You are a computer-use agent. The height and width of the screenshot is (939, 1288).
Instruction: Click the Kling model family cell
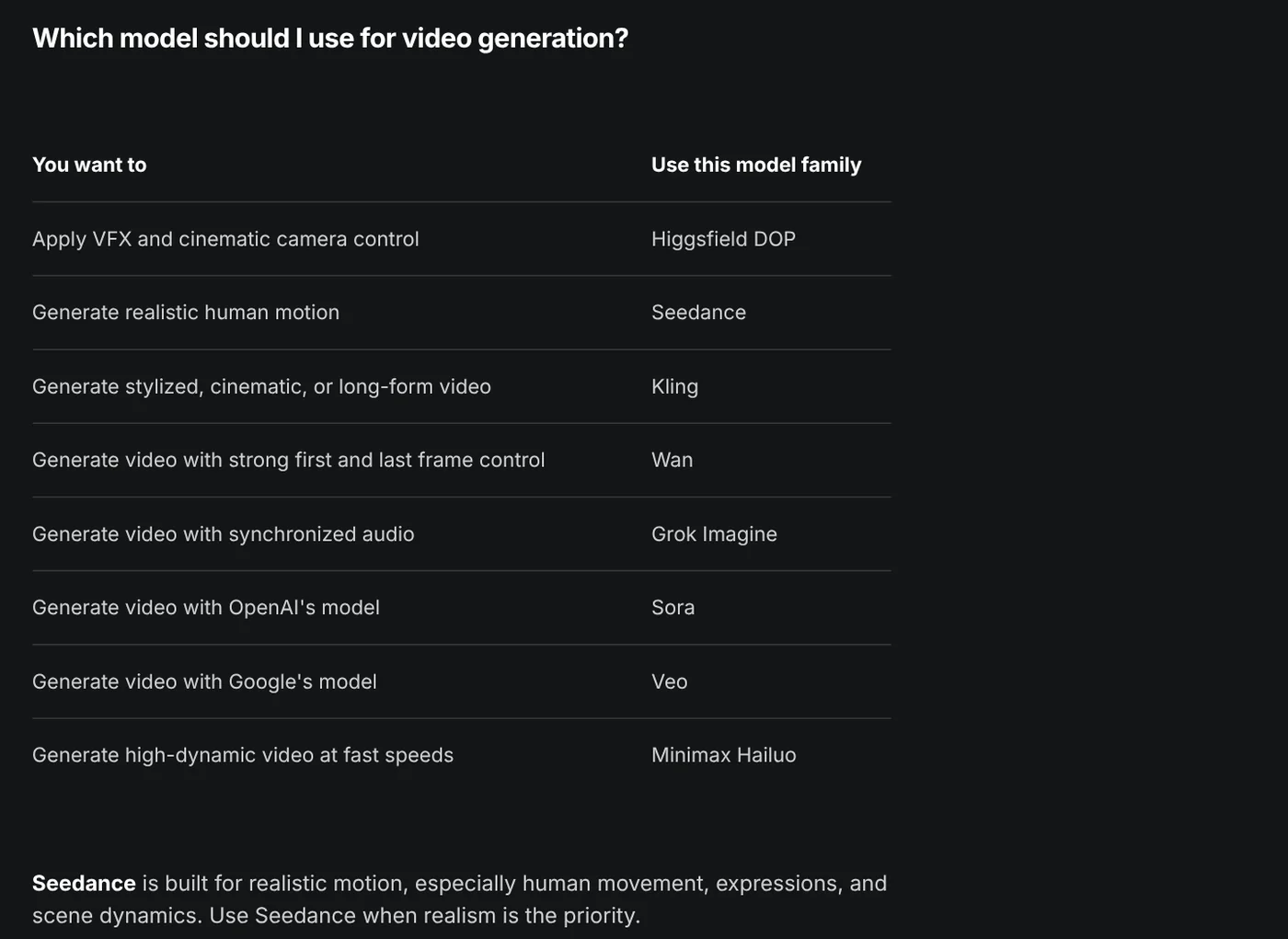point(674,386)
